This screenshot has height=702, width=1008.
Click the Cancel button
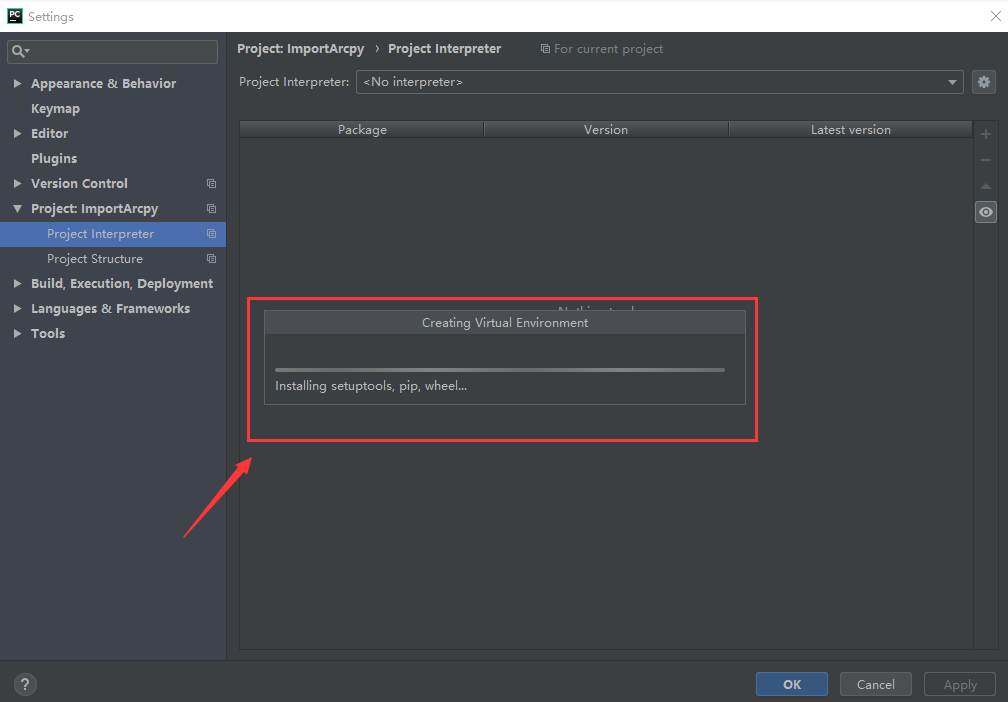pos(876,684)
